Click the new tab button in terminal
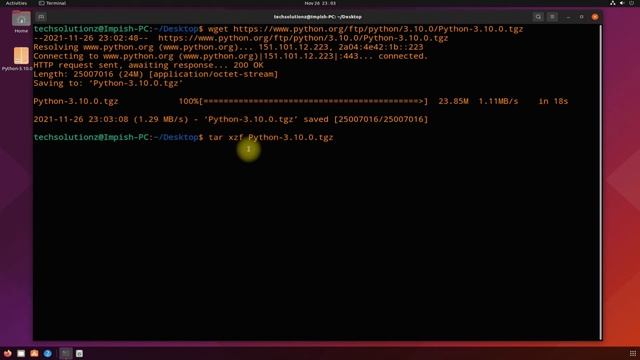The image size is (640, 360). (x=41, y=17)
